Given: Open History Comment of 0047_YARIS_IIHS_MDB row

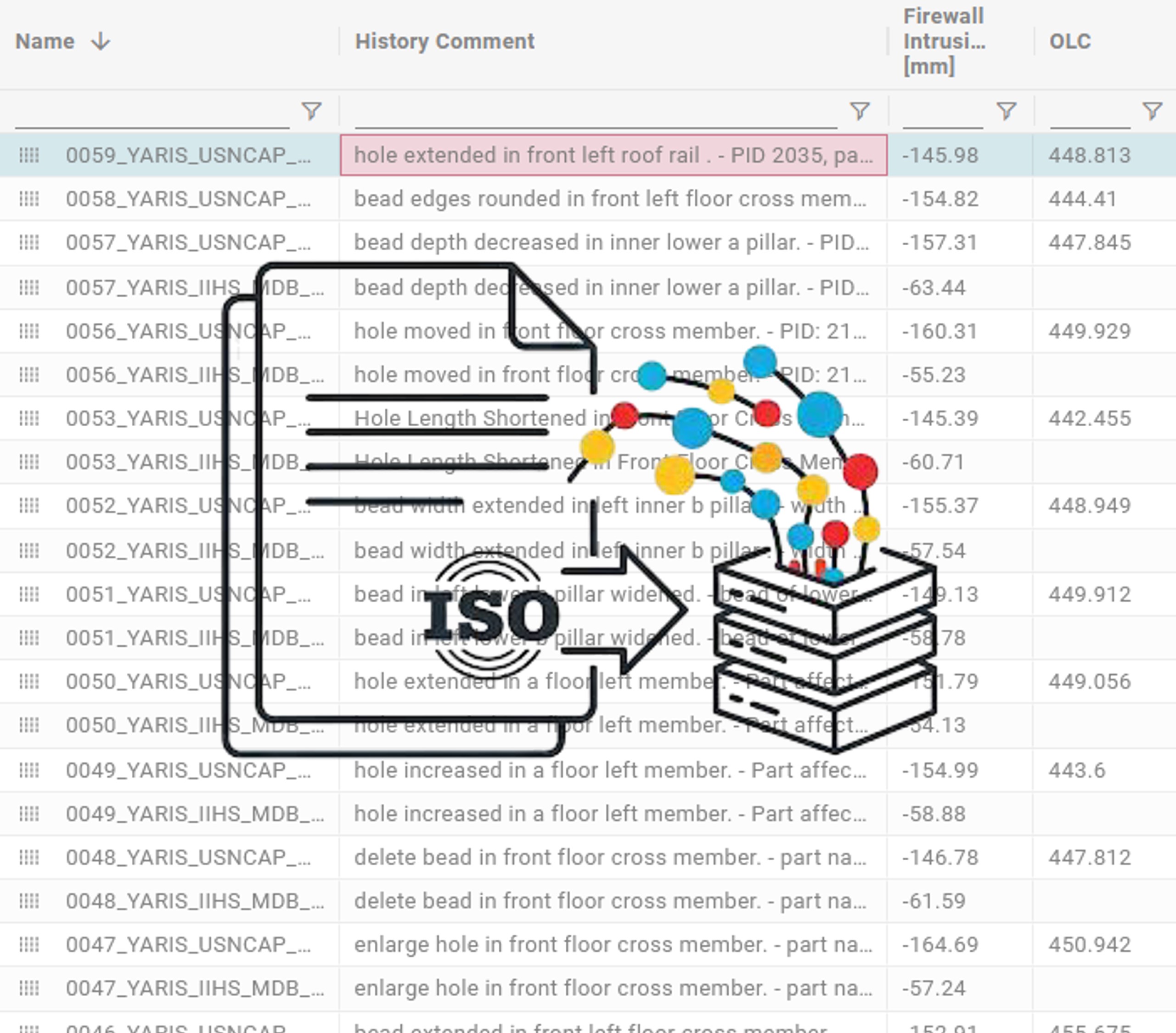Looking at the screenshot, I should tap(613, 988).
